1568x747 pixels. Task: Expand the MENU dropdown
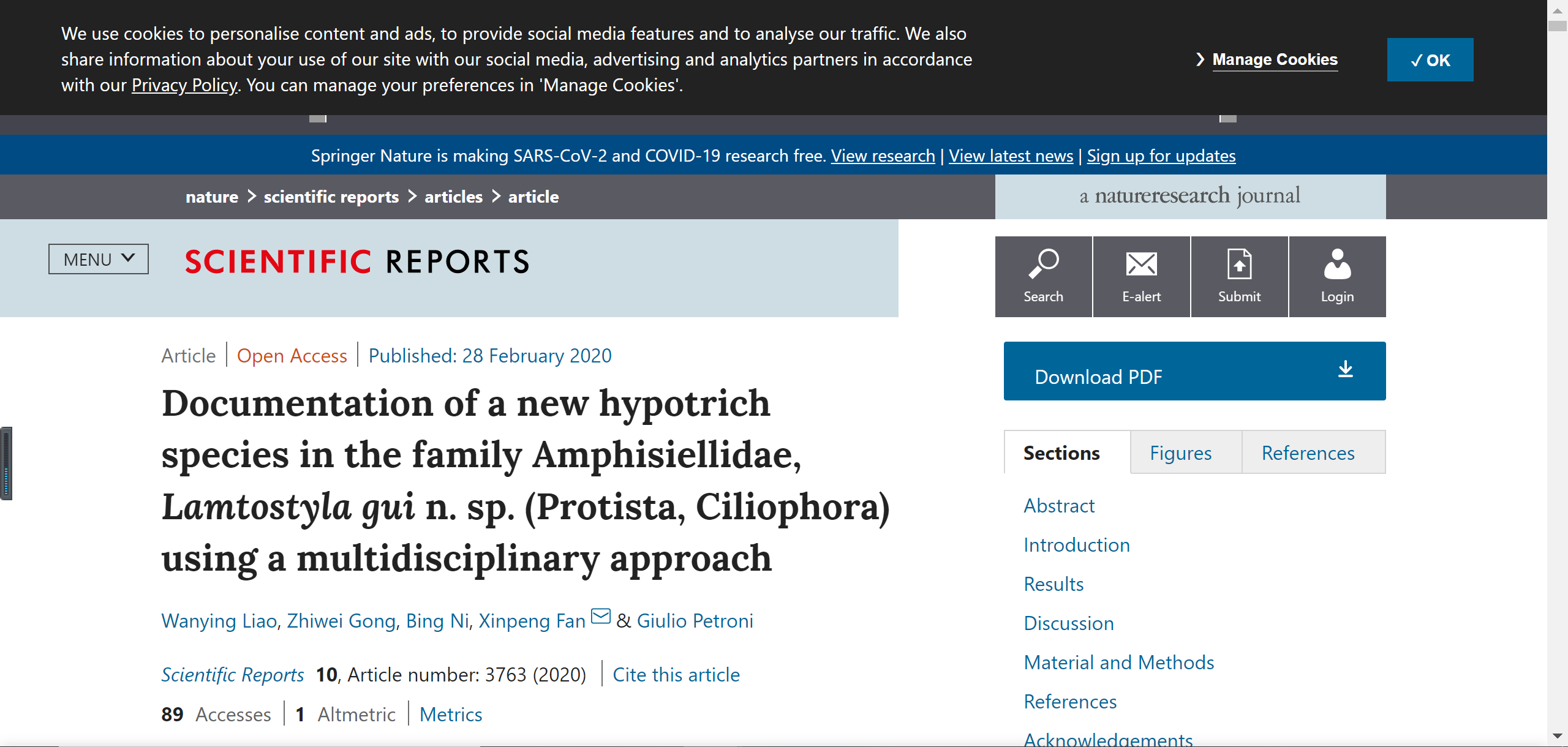[x=99, y=259]
